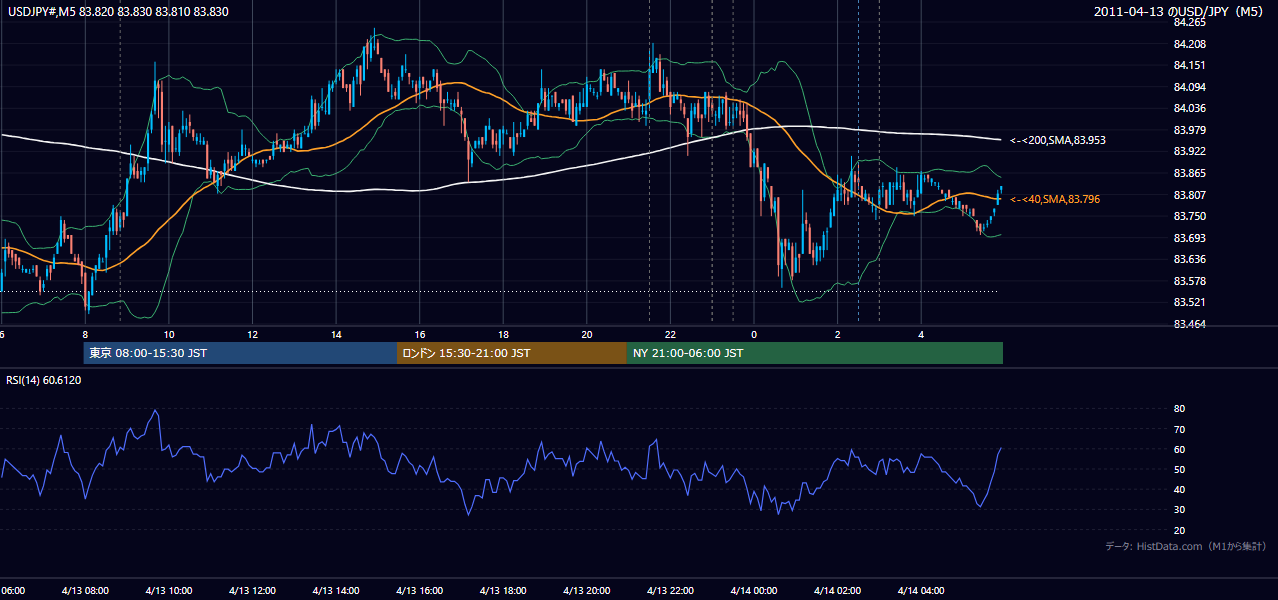Viewport: 1278px width, 600px height.
Task: Click the NY 21:00-06:00 JST session bar
Action: click(x=815, y=353)
